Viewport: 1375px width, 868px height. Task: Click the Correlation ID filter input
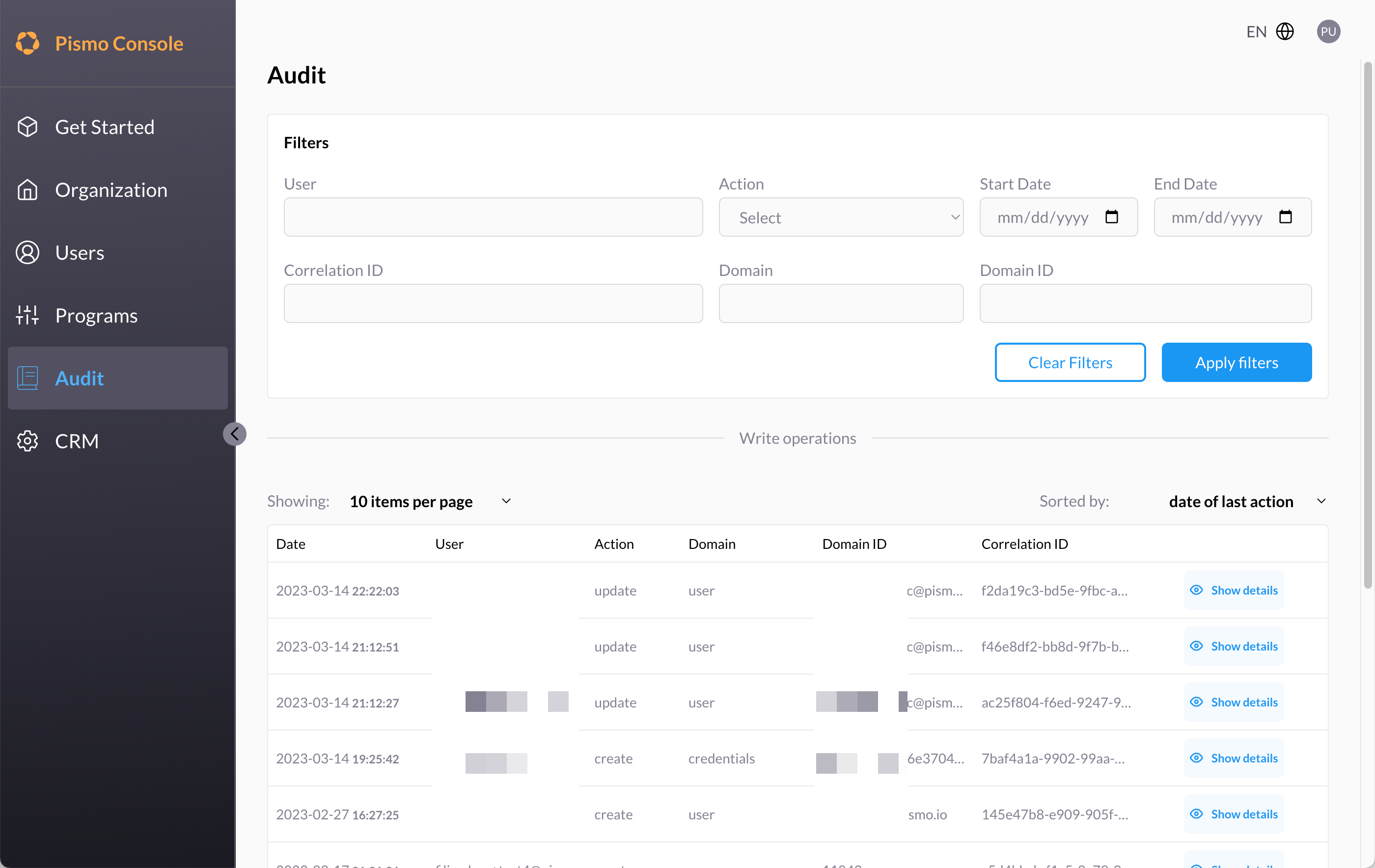click(493, 303)
